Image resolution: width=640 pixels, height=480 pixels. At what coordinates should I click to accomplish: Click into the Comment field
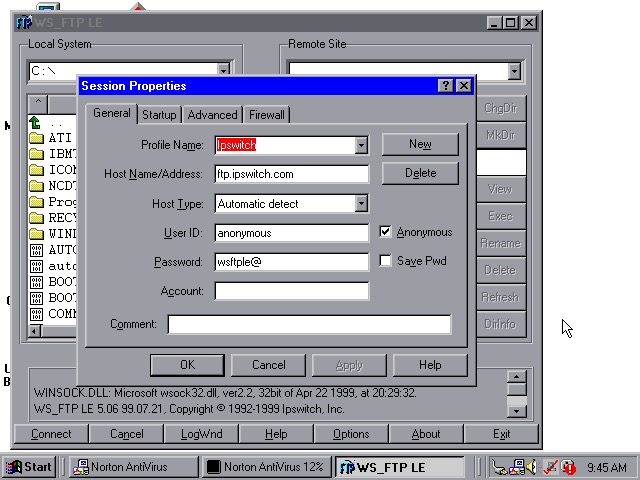point(309,324)
